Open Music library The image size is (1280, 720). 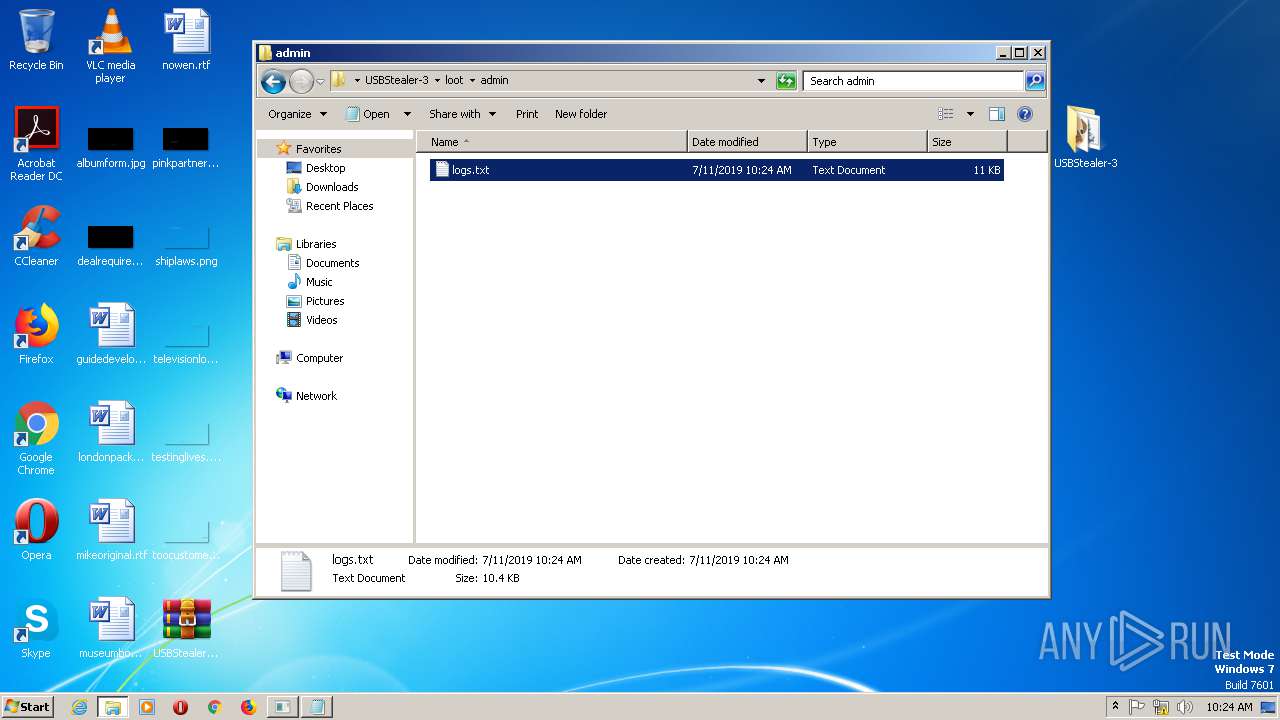319,282
